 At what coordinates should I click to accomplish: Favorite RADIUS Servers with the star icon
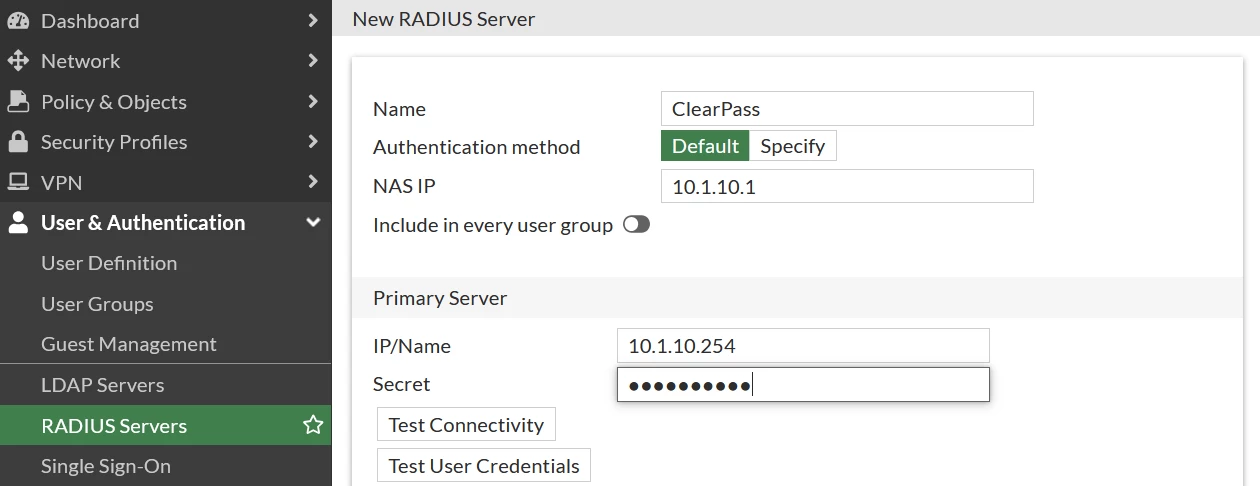point(313,425)
